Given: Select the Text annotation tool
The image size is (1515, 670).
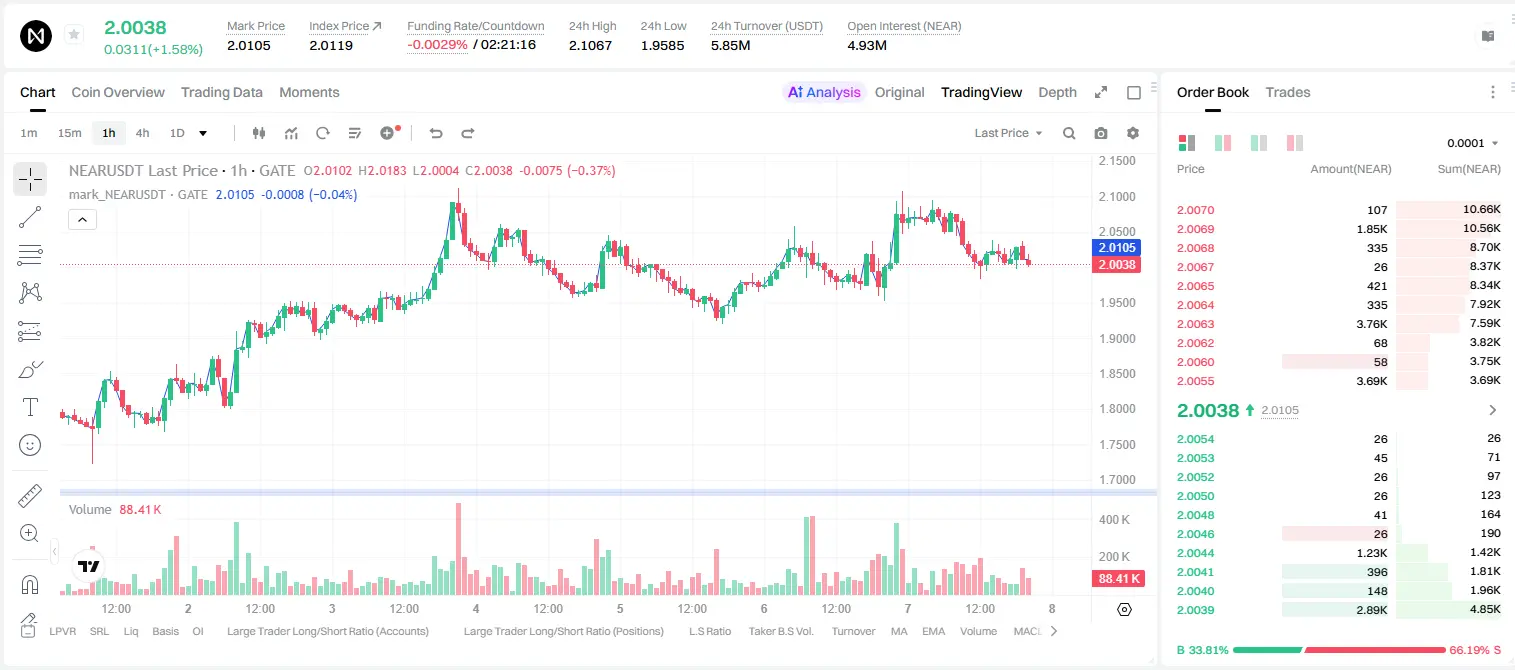Looking at the screenshot, I should click(x=30, y=407).
